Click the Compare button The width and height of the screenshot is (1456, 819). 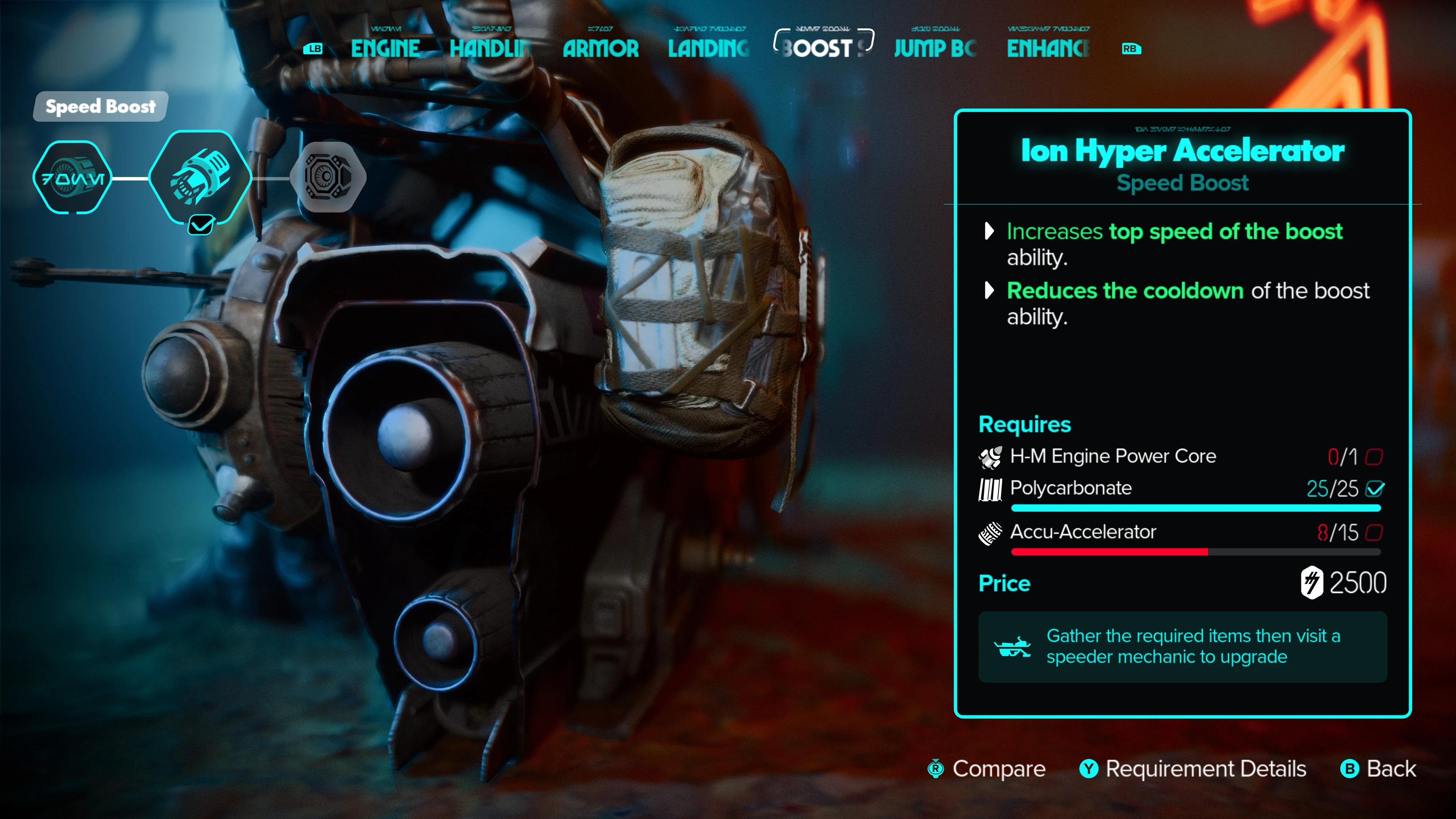coord(986,769)
